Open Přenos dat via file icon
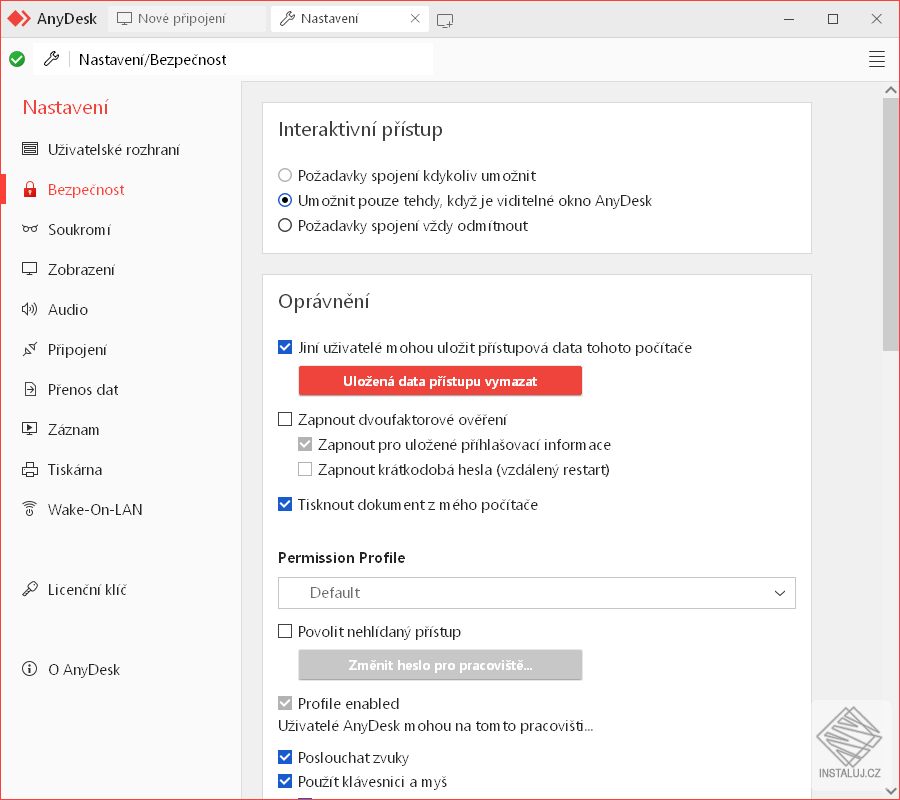900x800 pixels. click(x=29, y=389)
